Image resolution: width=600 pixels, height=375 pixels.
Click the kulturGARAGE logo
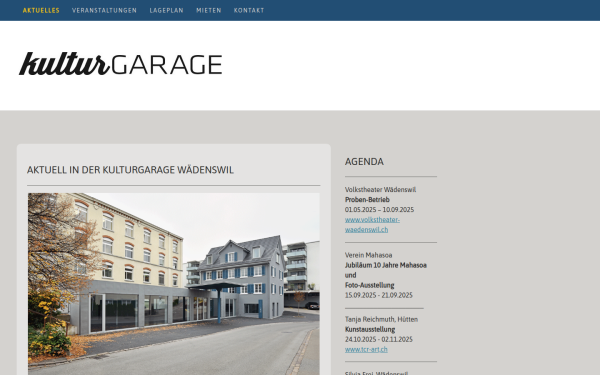(x=121, y=64)
